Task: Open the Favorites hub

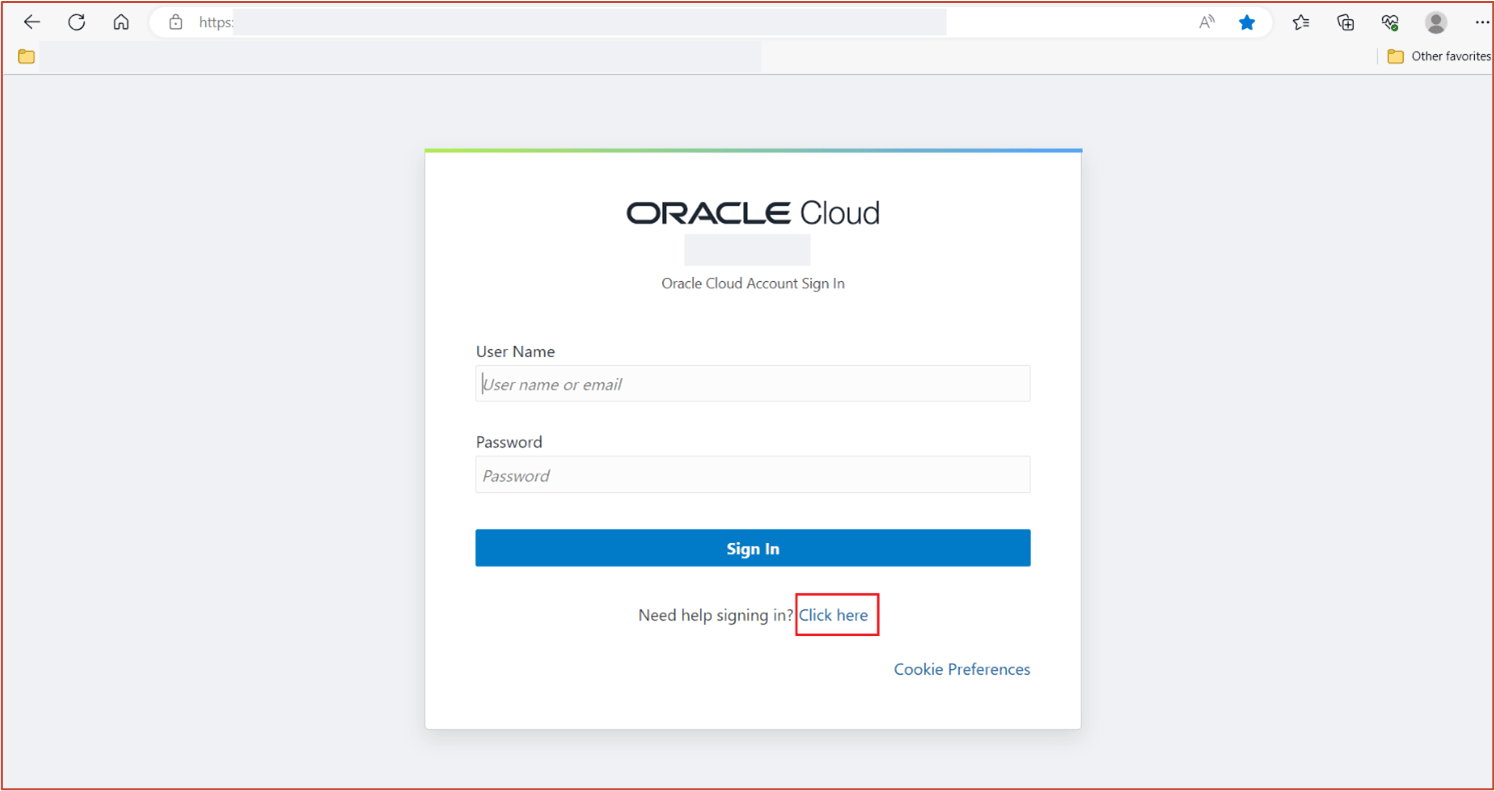Action: [x=1301, y=22]
